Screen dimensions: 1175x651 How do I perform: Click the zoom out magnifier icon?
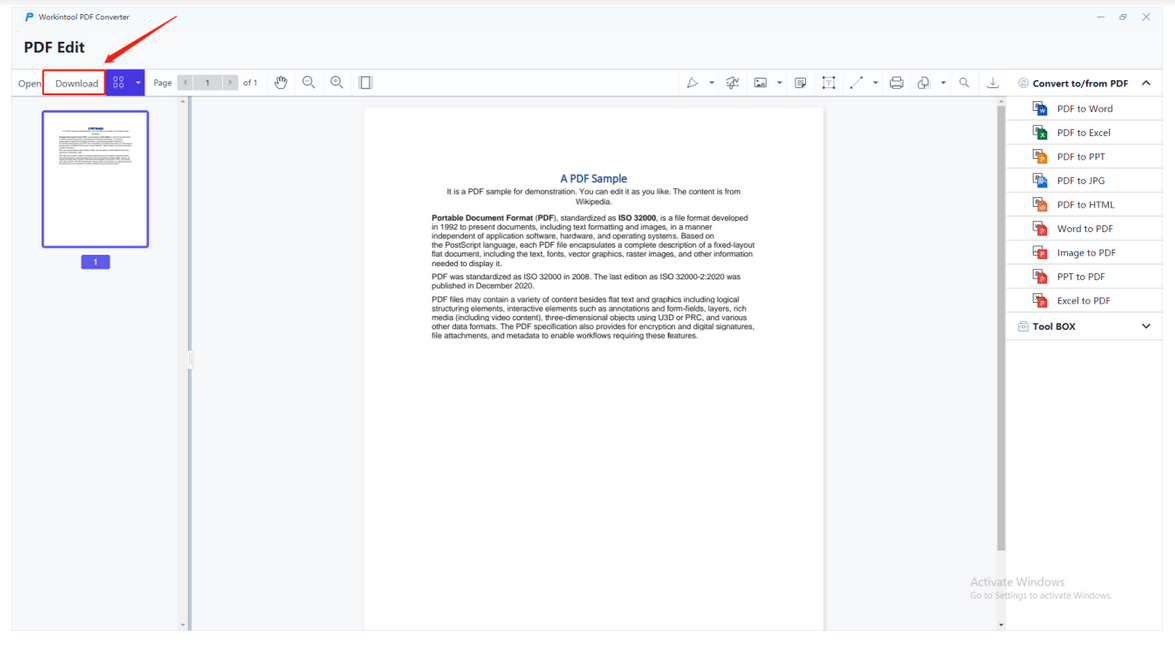click(309, 83)
